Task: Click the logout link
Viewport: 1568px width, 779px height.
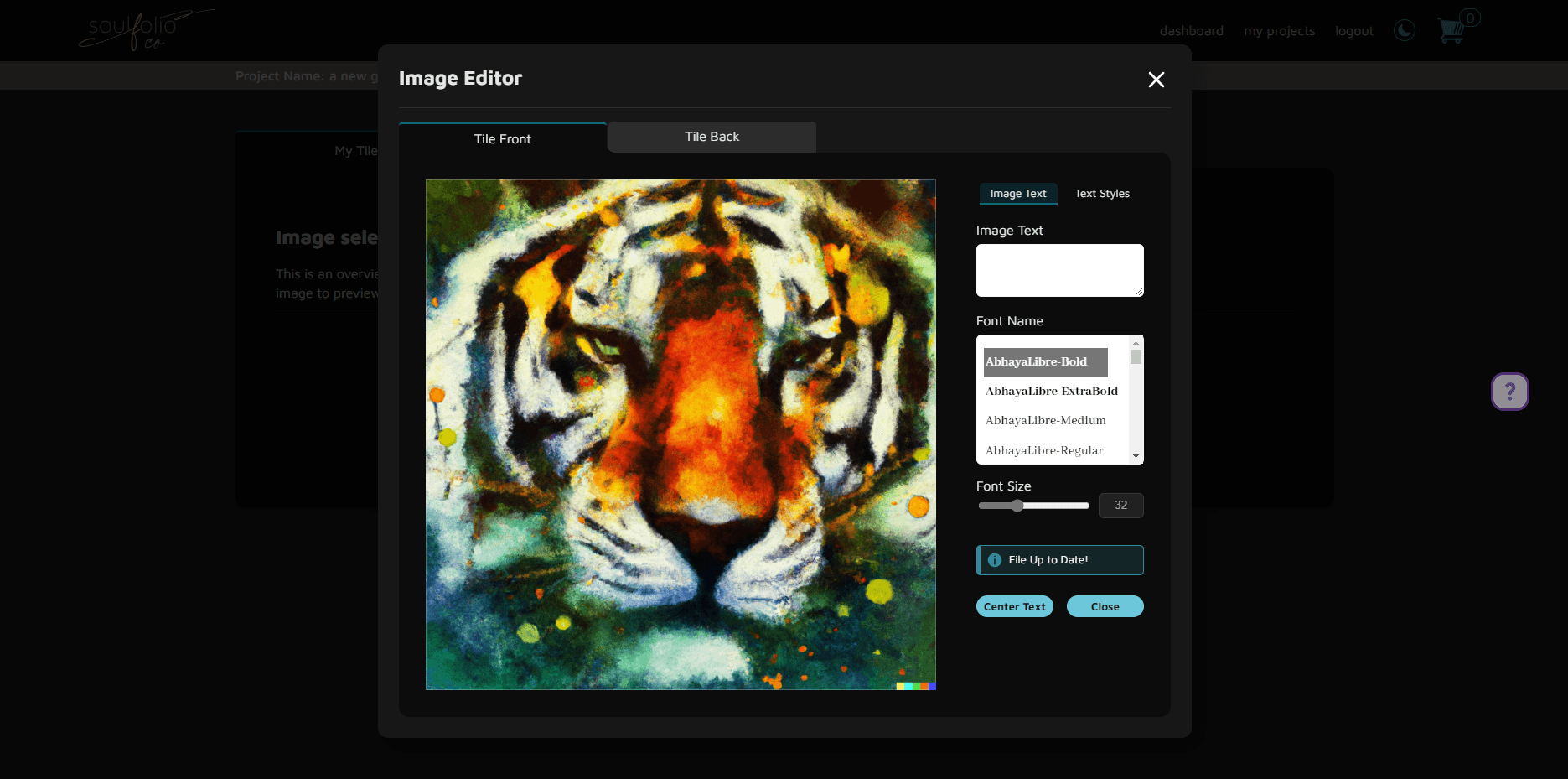Action: point(1353,30)
